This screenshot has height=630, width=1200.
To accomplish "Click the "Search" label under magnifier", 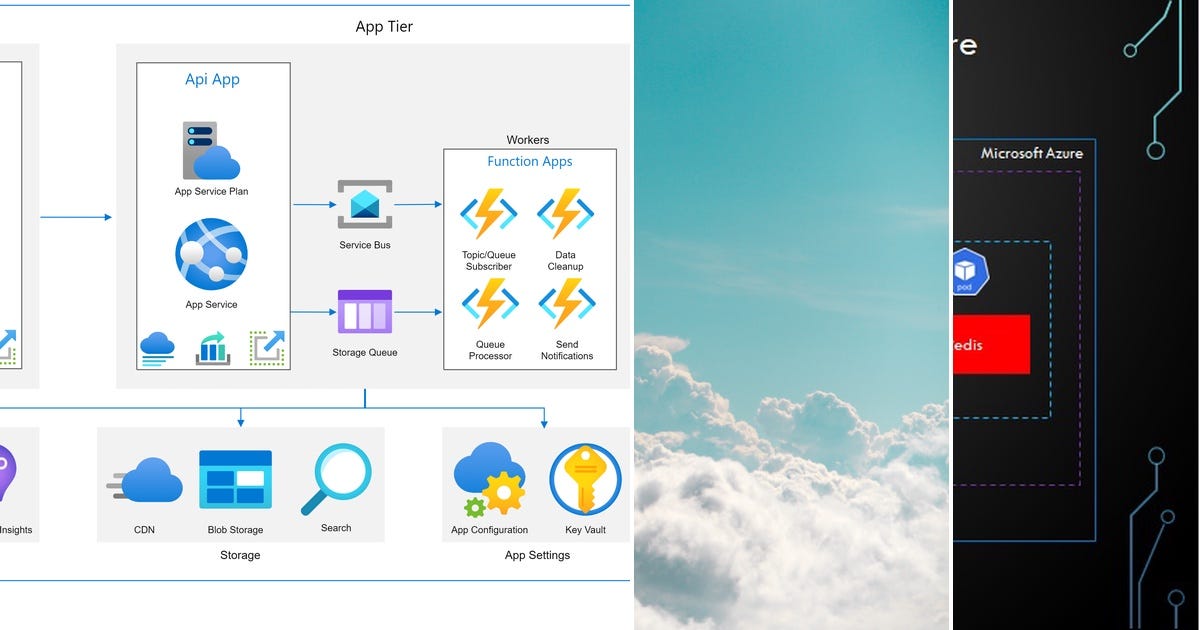I will coord(336,528).
